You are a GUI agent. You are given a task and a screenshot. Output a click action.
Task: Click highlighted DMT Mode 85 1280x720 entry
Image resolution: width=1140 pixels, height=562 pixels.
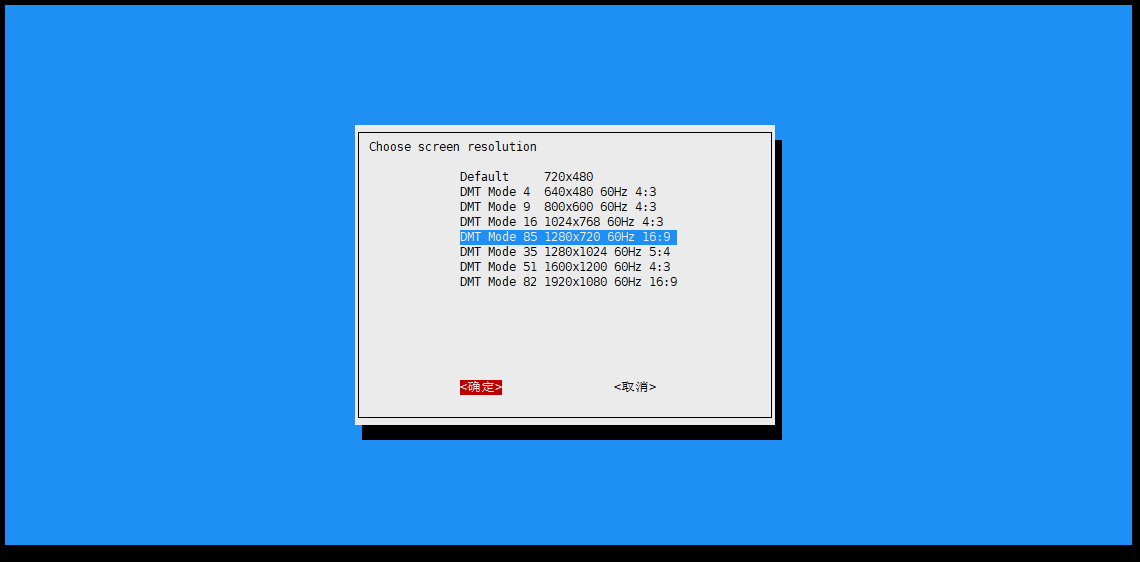pyautogui.click(x=568, y=237)
